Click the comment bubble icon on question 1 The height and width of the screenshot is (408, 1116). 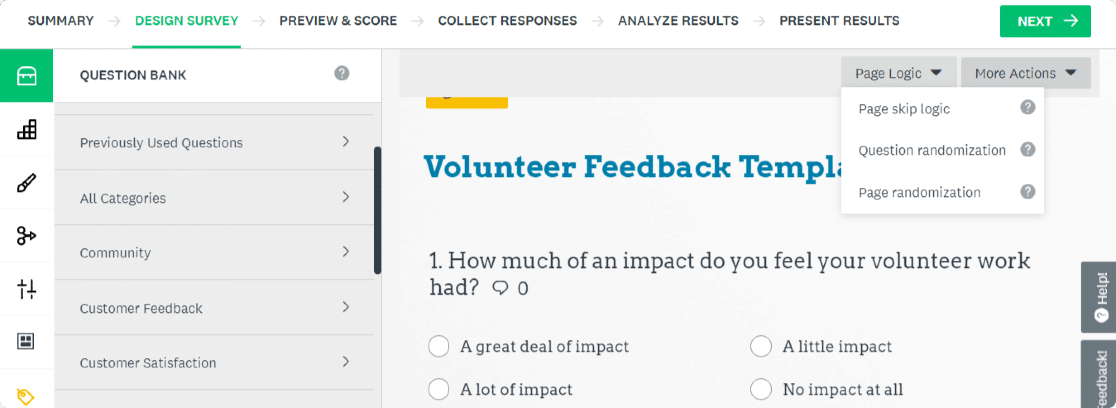tap(500, 289)
